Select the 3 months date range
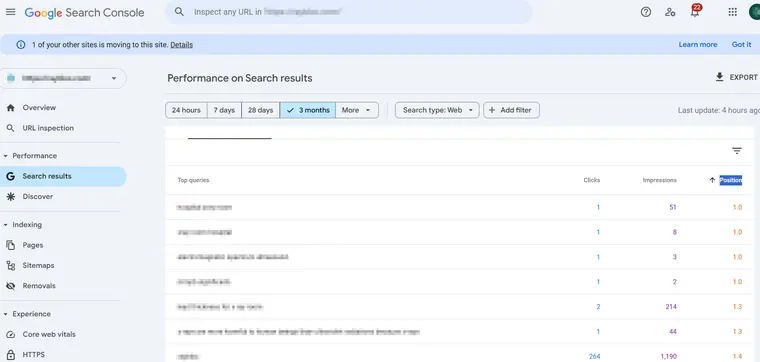This screenshot has width=760, height=362. coord(308,110)
